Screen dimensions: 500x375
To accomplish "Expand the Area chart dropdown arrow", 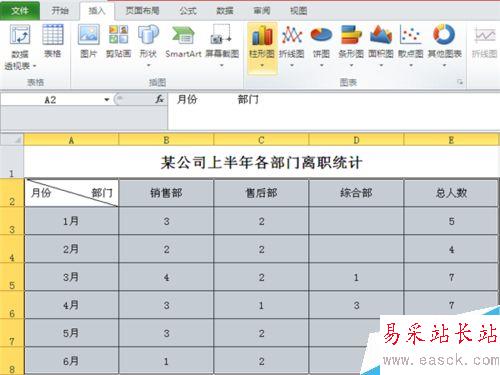I will (x=381, y=66).
